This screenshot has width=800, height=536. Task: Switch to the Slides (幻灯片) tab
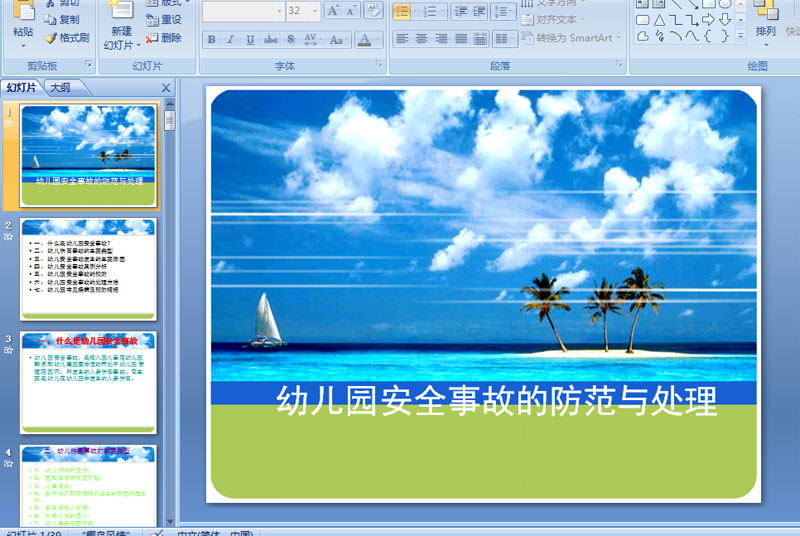(x=21, y=87)
